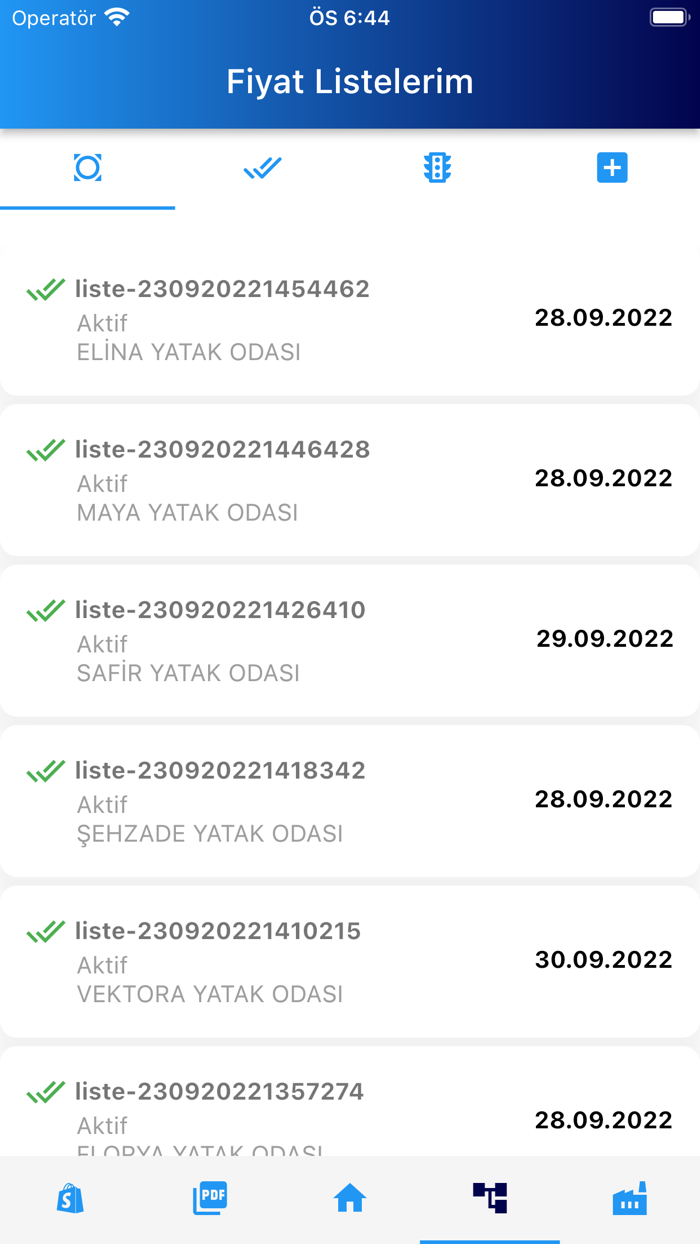Tap the PDF documents icon in bottom navigation

[x=210, y=1198]
